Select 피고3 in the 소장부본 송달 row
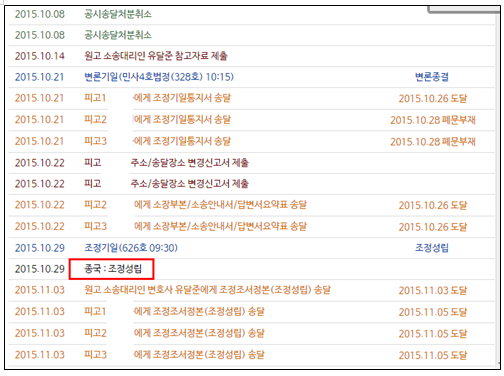504x376 pixels. pos(95,226)
